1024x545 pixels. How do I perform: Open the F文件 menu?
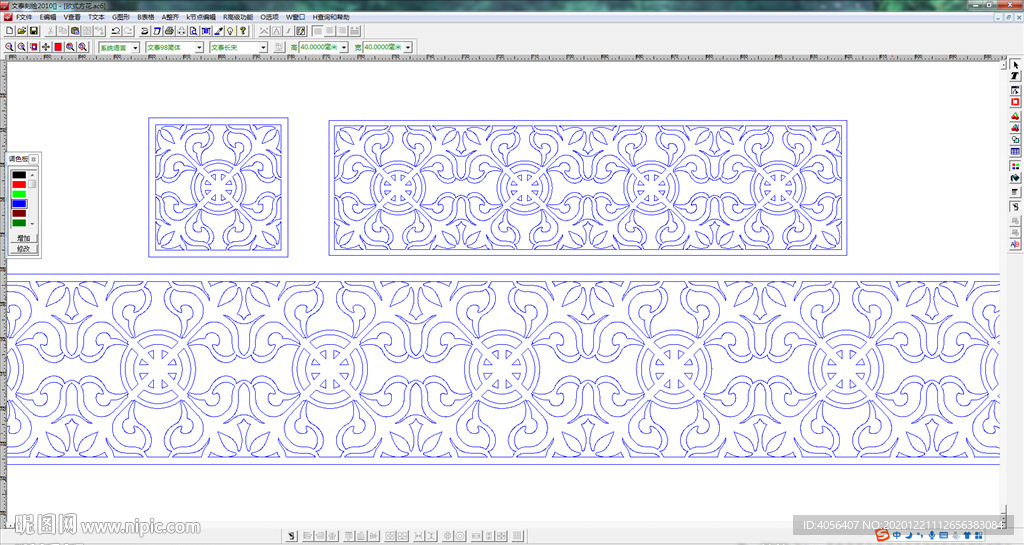tap(23, 17)
